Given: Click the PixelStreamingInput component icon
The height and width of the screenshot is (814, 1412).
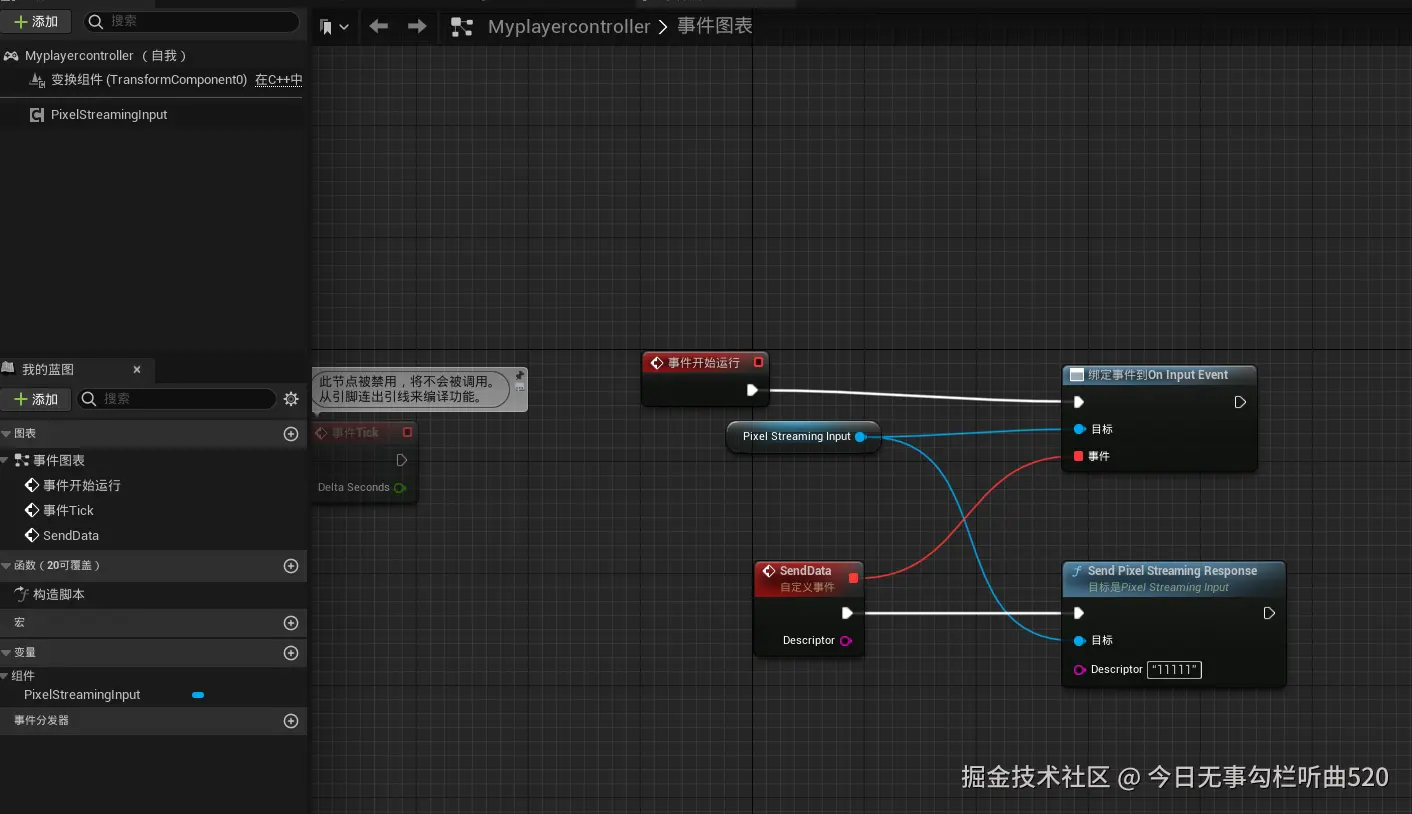Looking at the screenshot, I should pyautogui.click(x=37, y=115).
